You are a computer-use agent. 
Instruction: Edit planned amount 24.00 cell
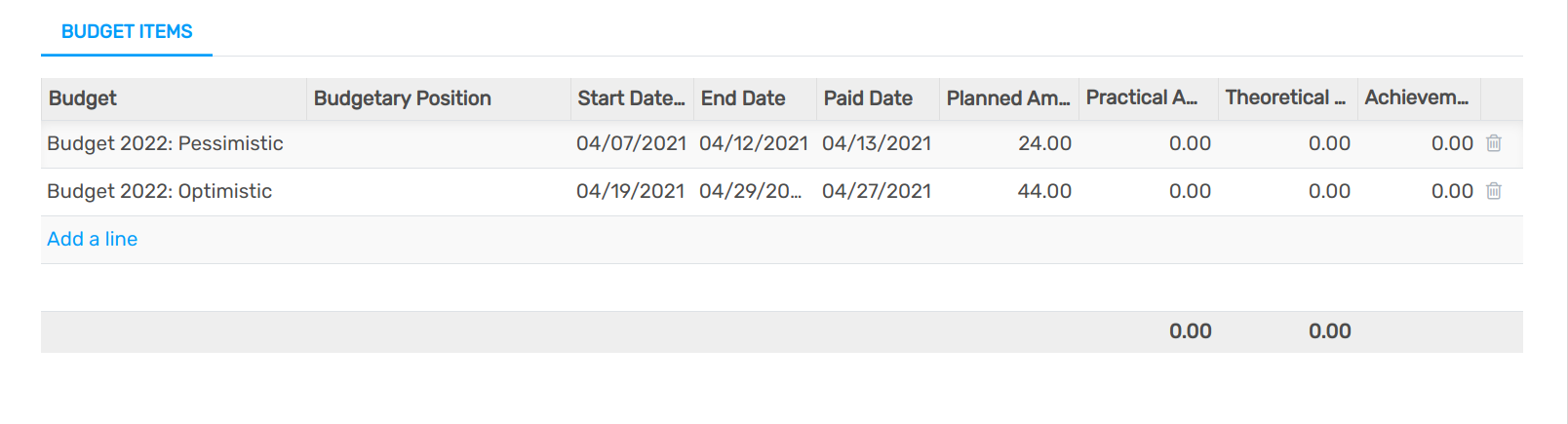click(1044, 143)
